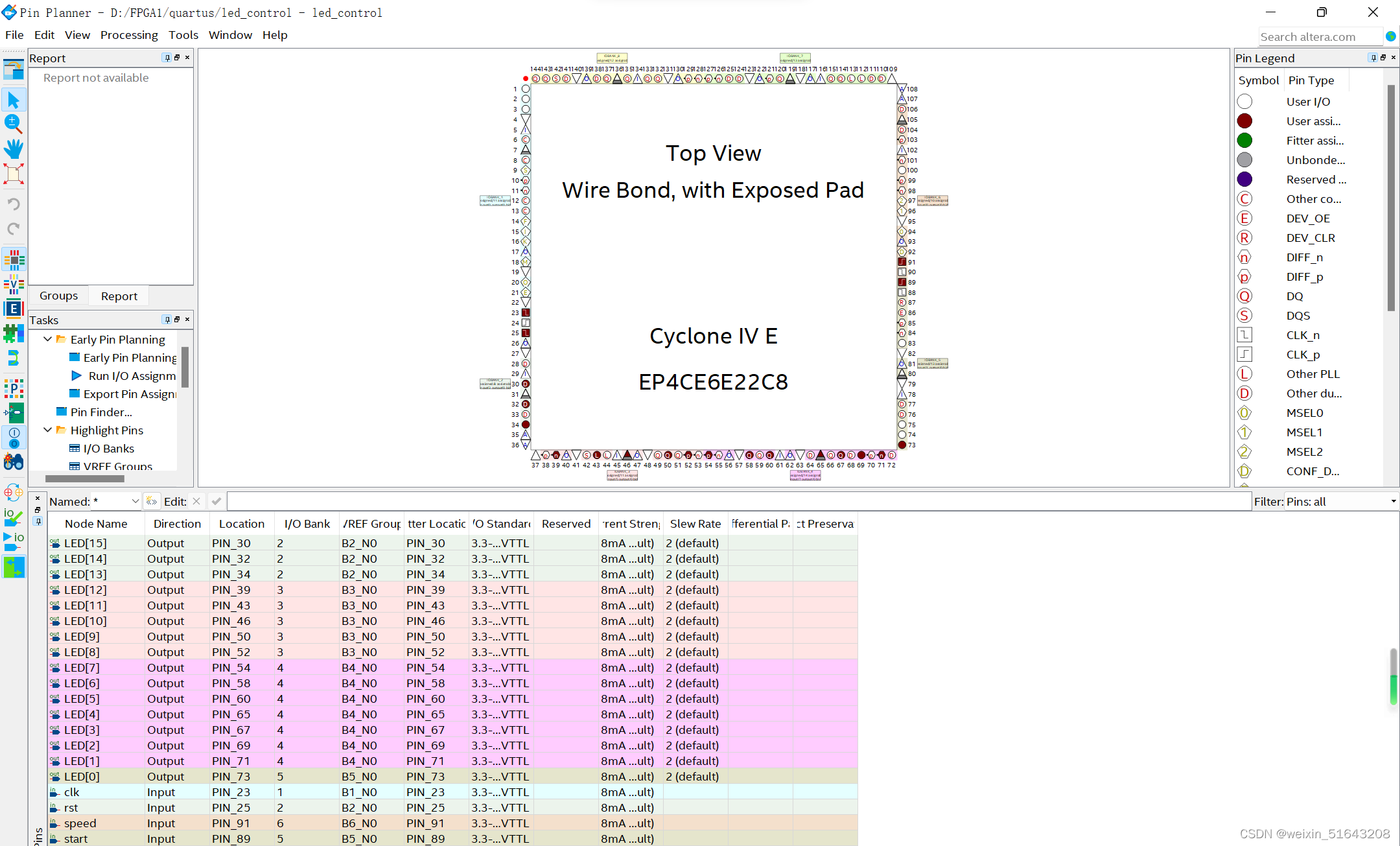
Task: Open the Help menu
Action: [275, 35]
